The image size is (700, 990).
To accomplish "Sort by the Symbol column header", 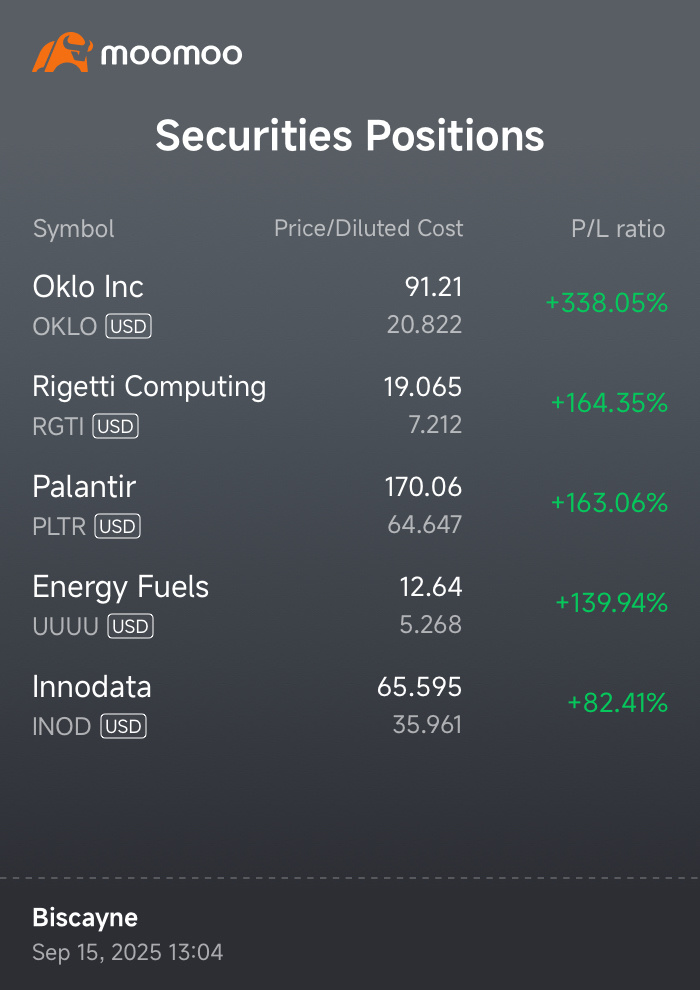I will point(74,229).
